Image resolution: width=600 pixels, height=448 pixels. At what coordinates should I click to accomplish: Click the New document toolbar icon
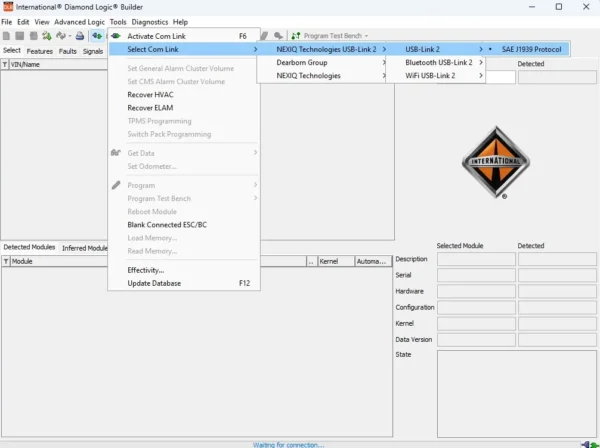[x=6, y=36]
